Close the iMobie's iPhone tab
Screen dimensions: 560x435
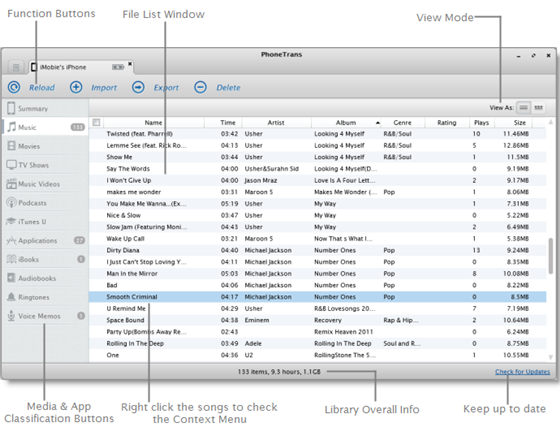pyautogui.click(x=130, y=64)
